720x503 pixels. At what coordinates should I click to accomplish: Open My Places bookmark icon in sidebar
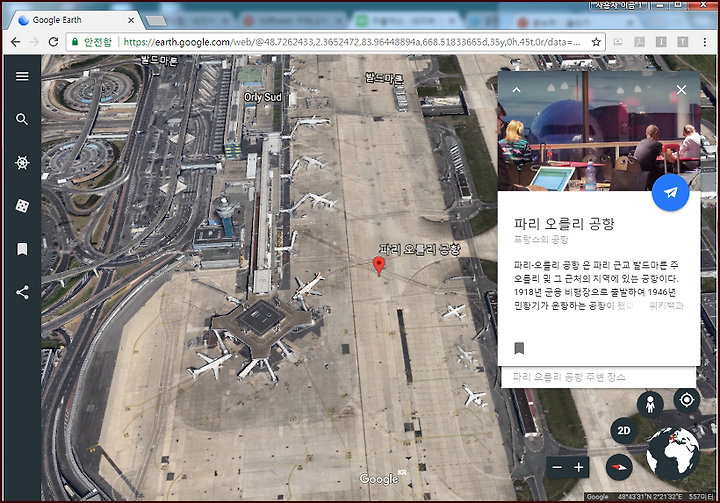(x=22, y=249)
